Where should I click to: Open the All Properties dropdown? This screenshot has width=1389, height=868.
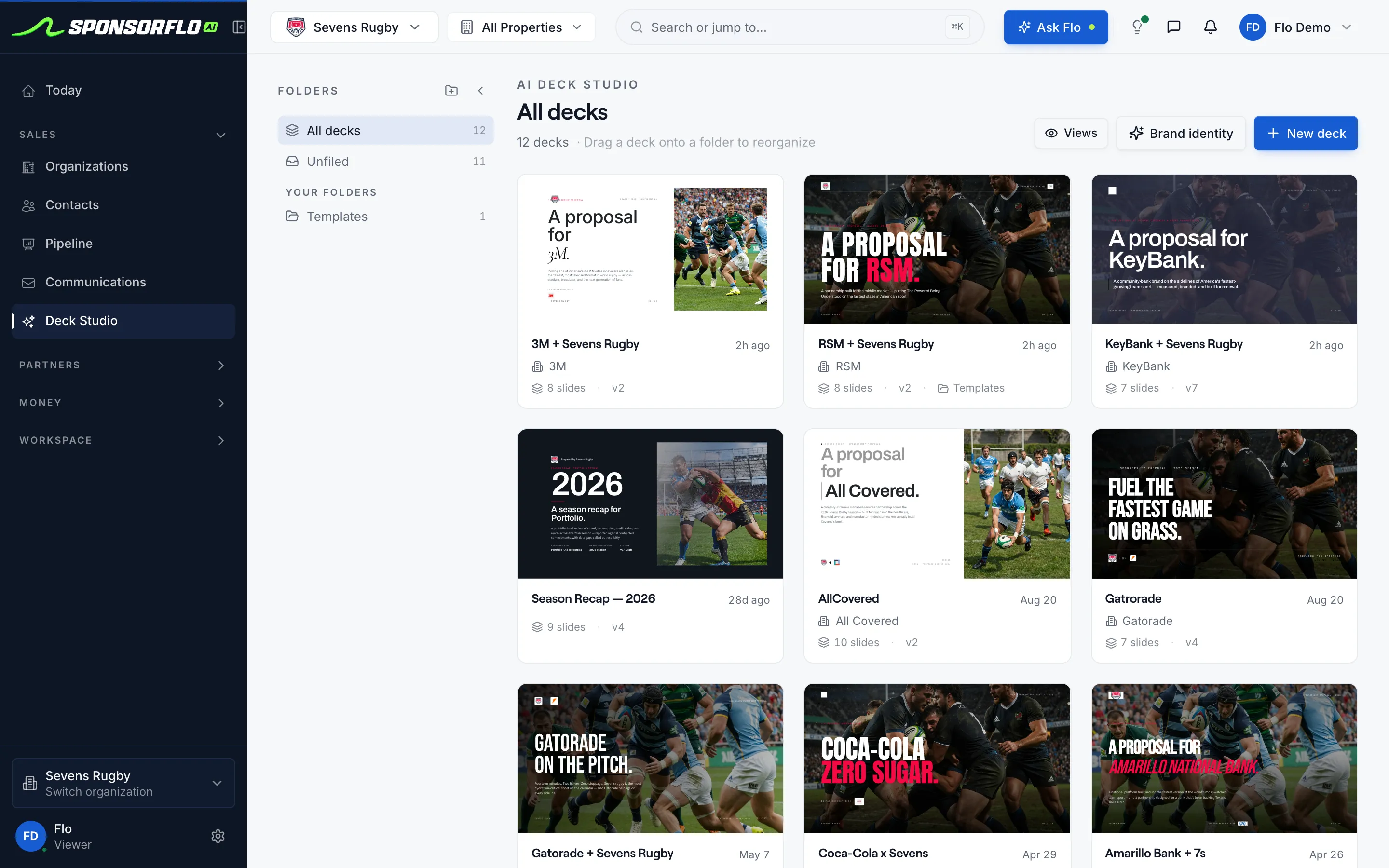pyautogui.click(x=521, y=27)
